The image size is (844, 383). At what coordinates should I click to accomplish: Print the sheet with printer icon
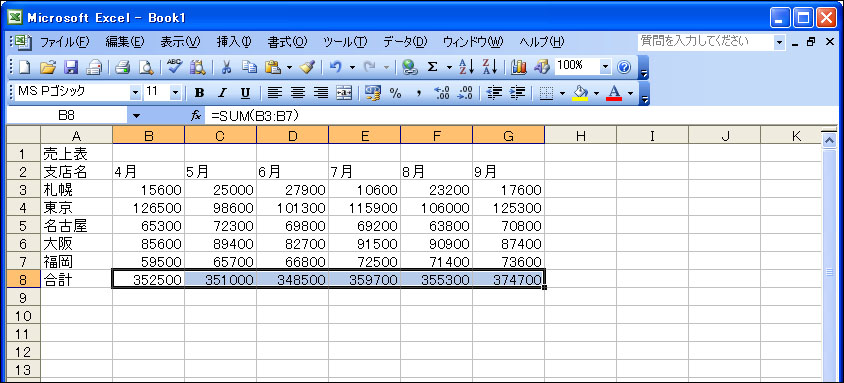tap(123, 67)
